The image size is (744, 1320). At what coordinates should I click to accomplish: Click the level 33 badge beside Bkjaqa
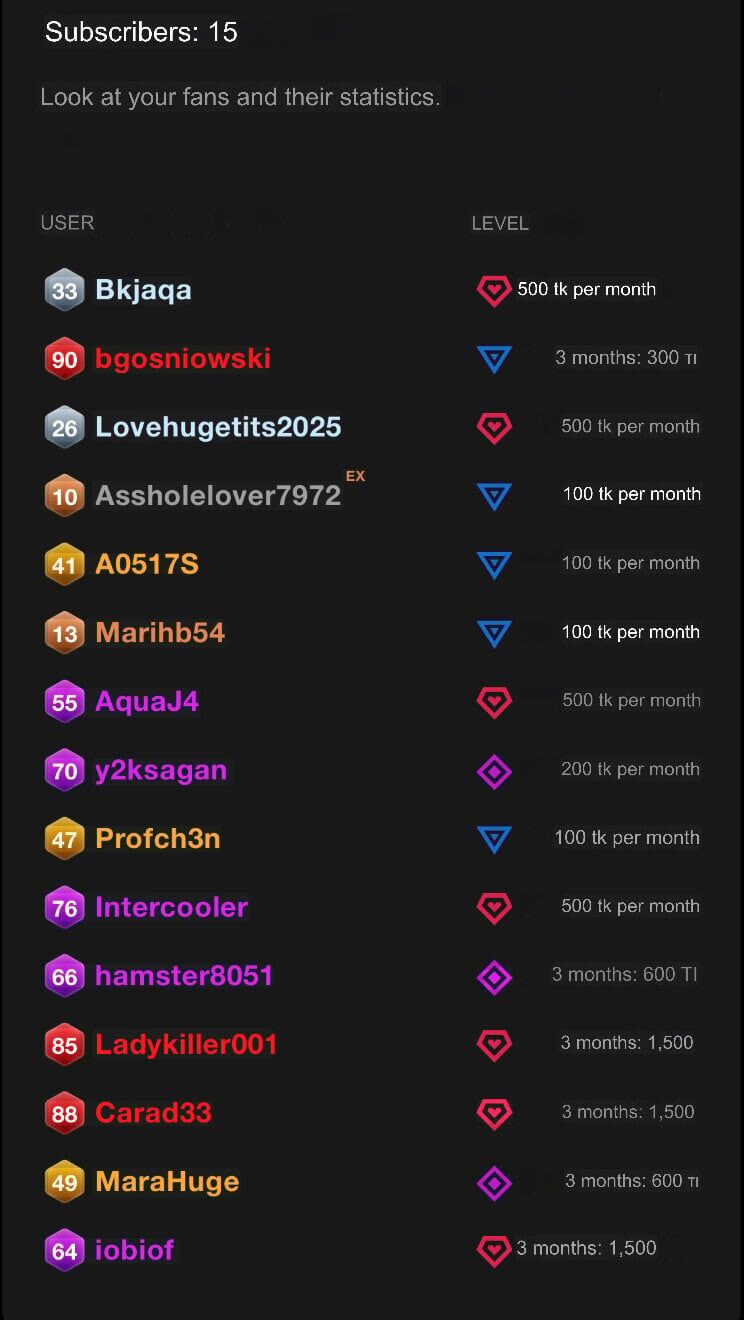(x=64, y=290)
